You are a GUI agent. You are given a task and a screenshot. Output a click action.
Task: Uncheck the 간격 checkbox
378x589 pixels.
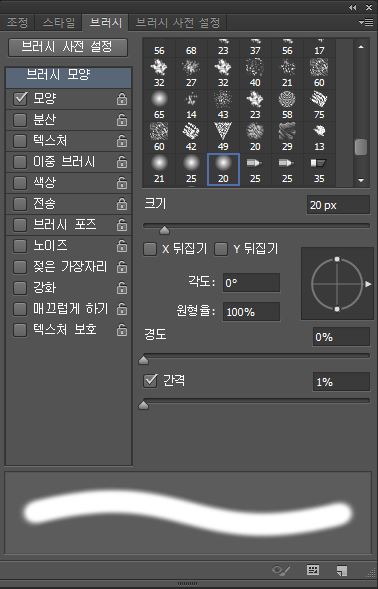pos(150,381)
